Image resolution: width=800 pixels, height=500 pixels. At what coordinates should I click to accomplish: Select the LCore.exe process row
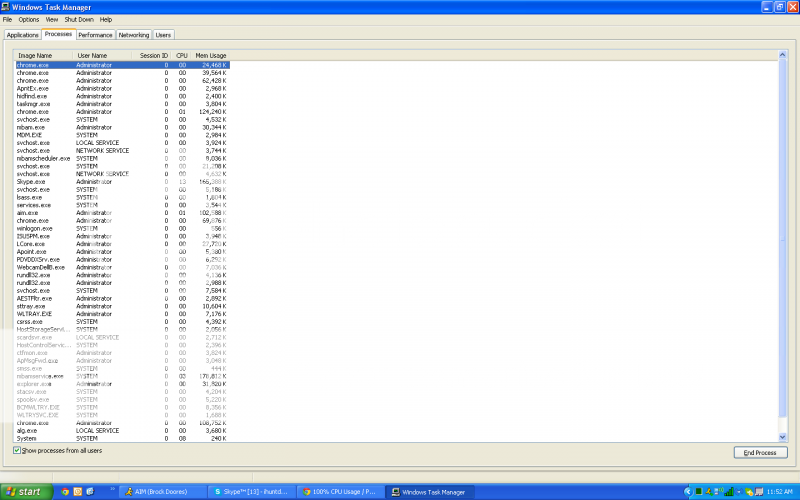pyautogui.click(x=122, y=244)
